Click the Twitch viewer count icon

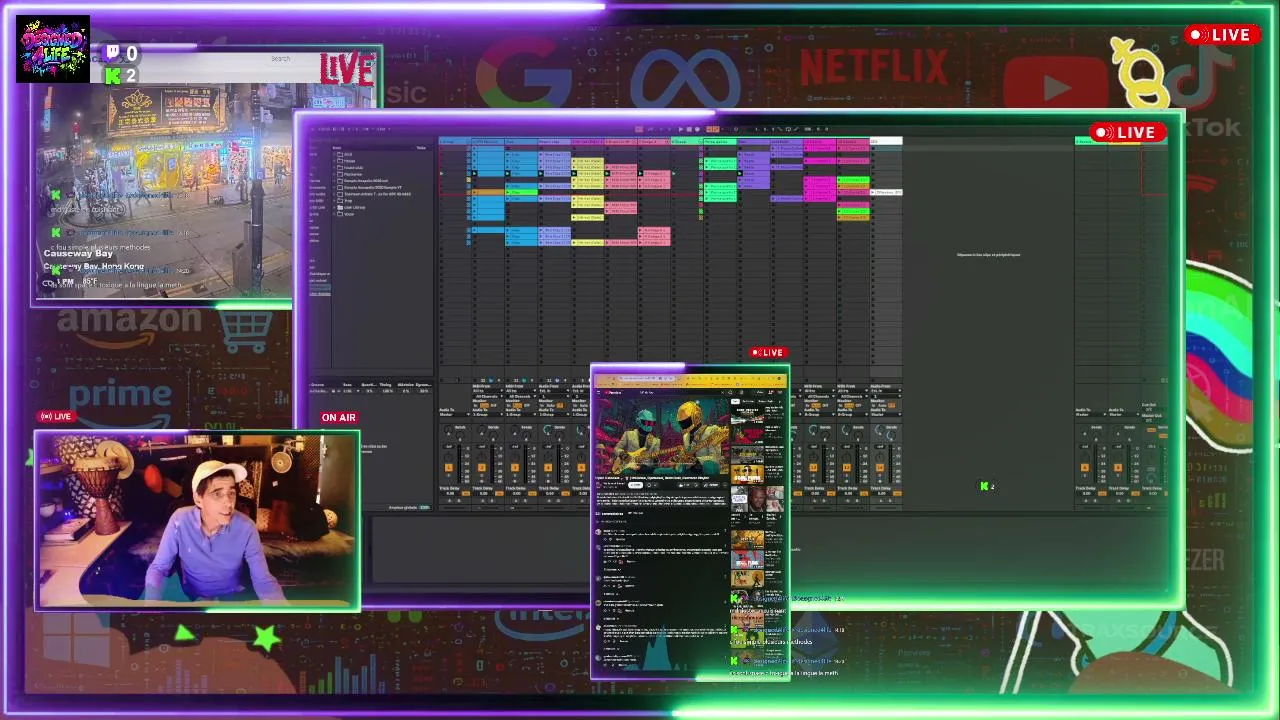pos(112,54)
